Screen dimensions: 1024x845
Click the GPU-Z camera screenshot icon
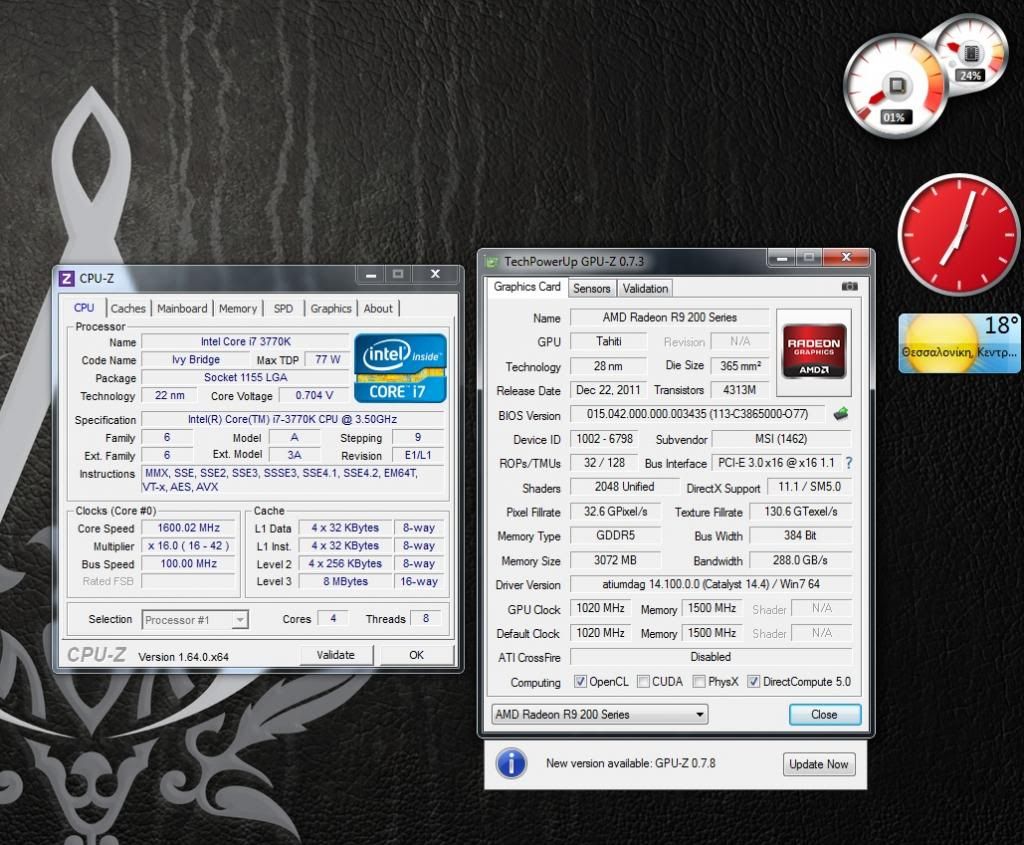[850, 287]
